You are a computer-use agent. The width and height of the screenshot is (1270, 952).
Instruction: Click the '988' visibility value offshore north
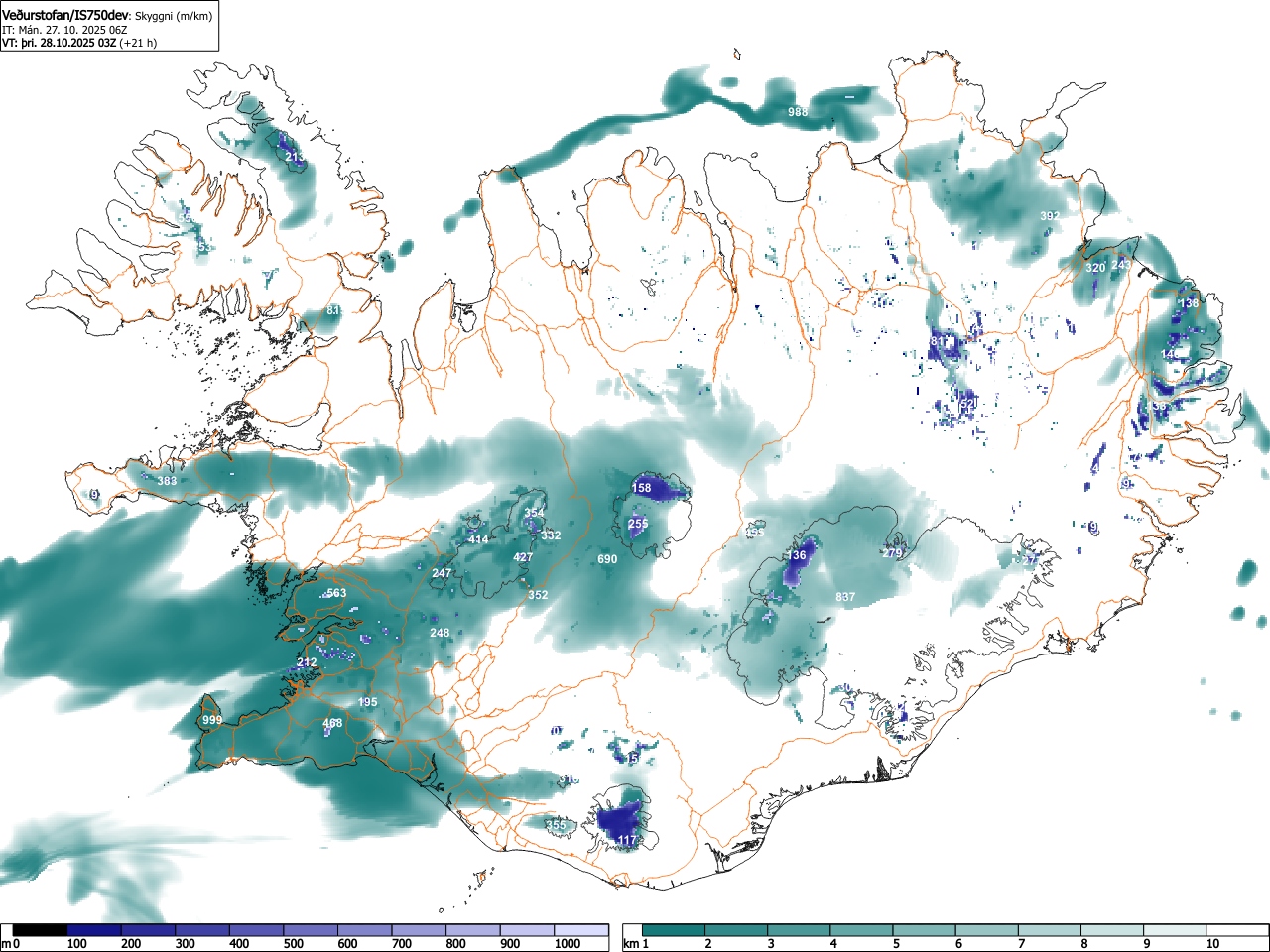point(798,112)
